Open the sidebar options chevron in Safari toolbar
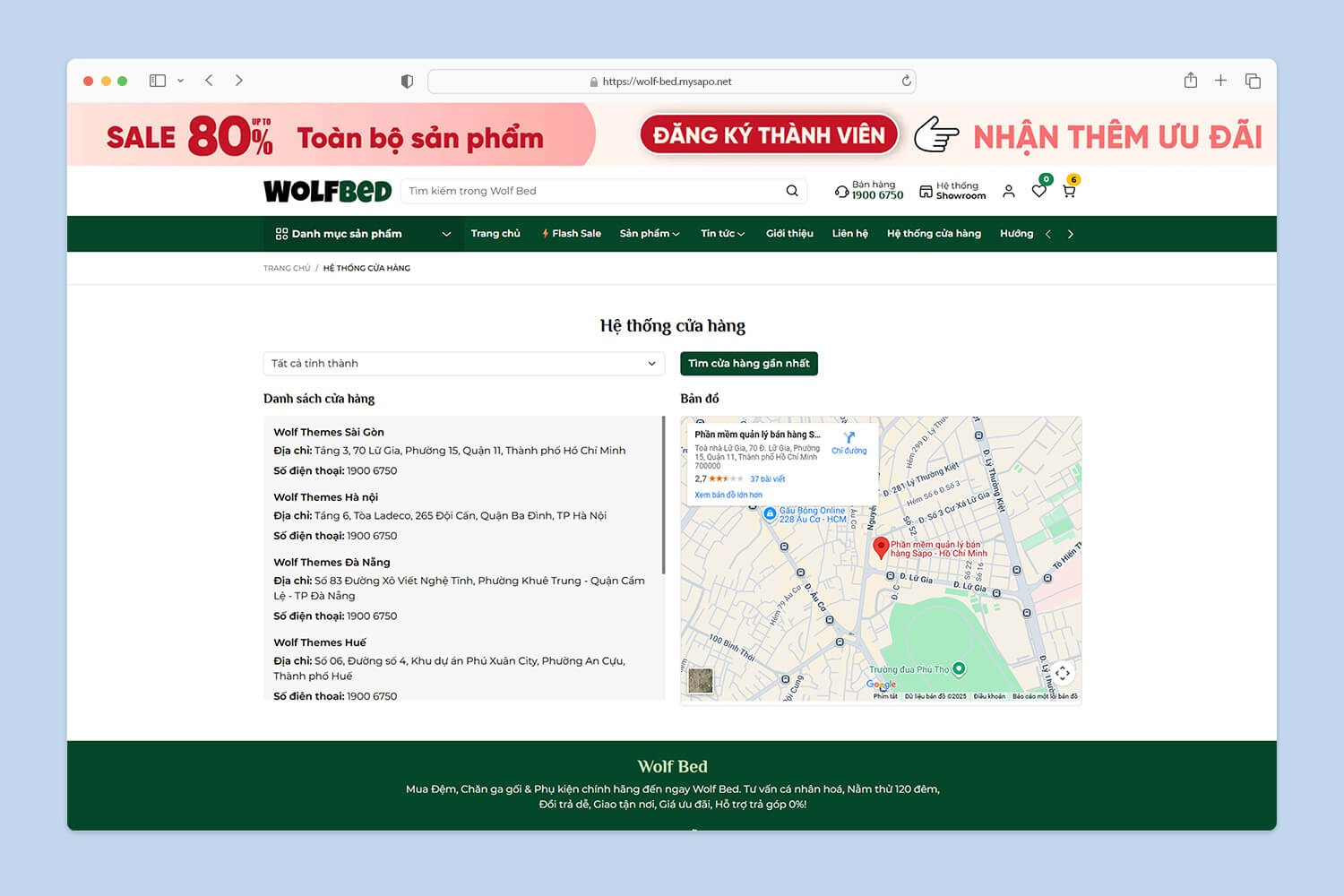1344x896 pixels. (180, 81)
